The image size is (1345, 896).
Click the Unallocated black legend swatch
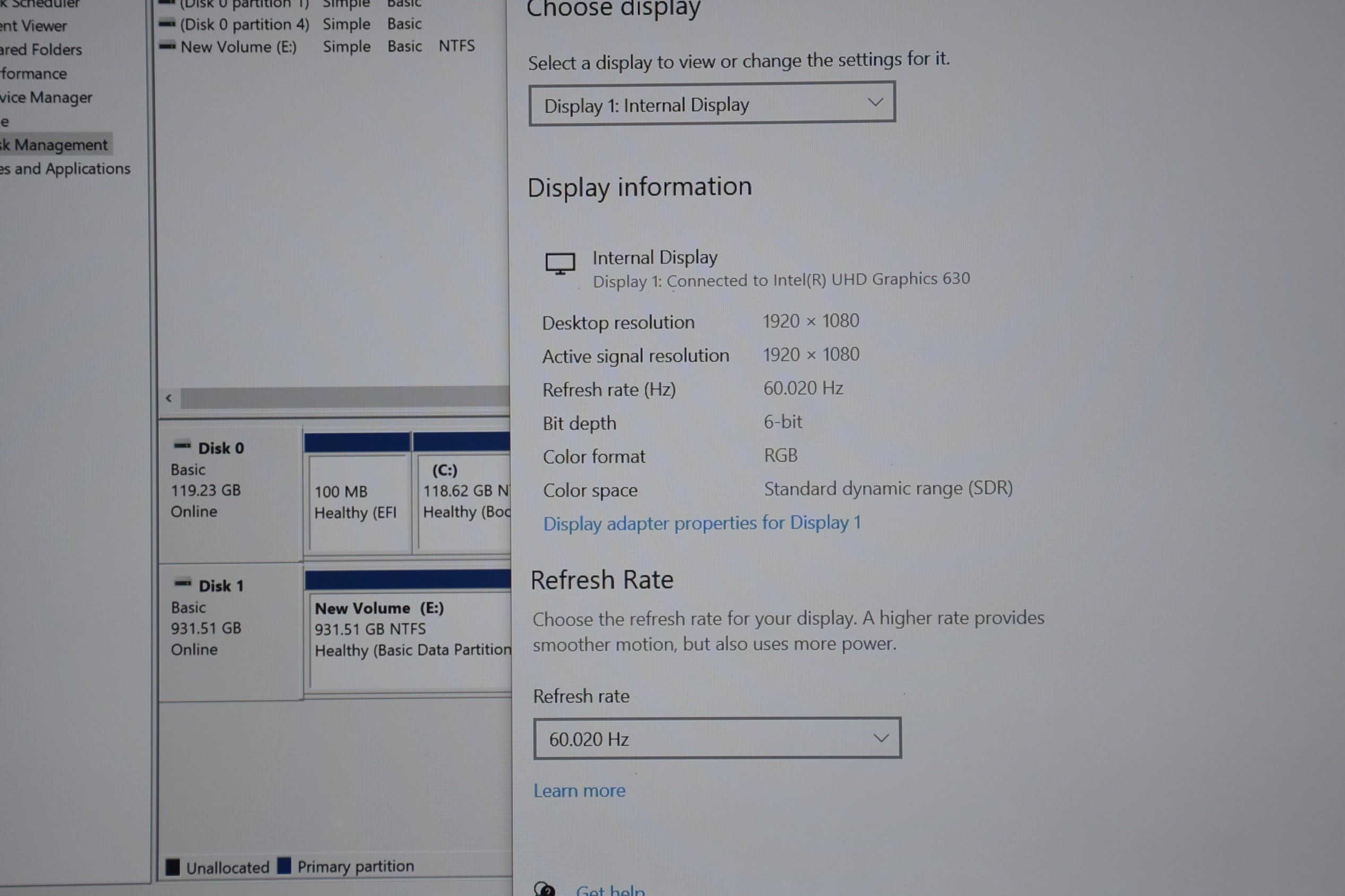pos(173,867)
